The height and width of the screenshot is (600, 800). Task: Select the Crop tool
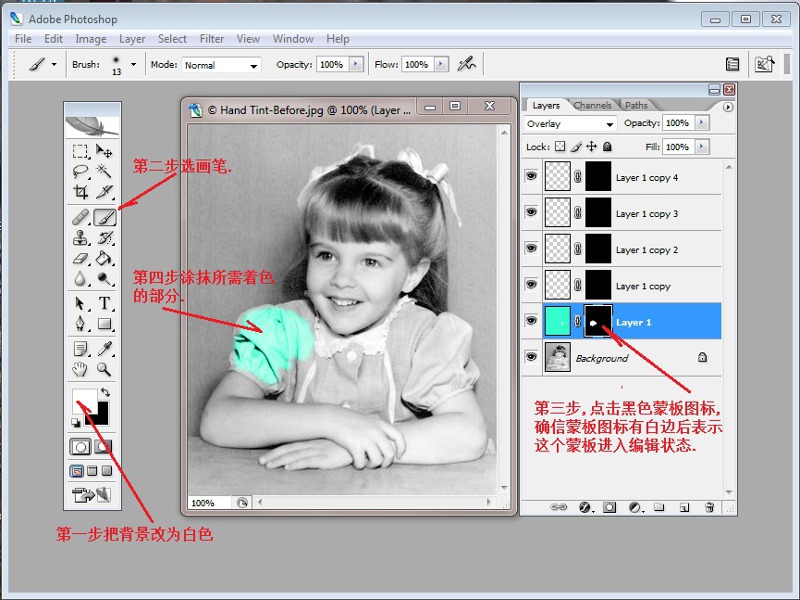[80, 193]
